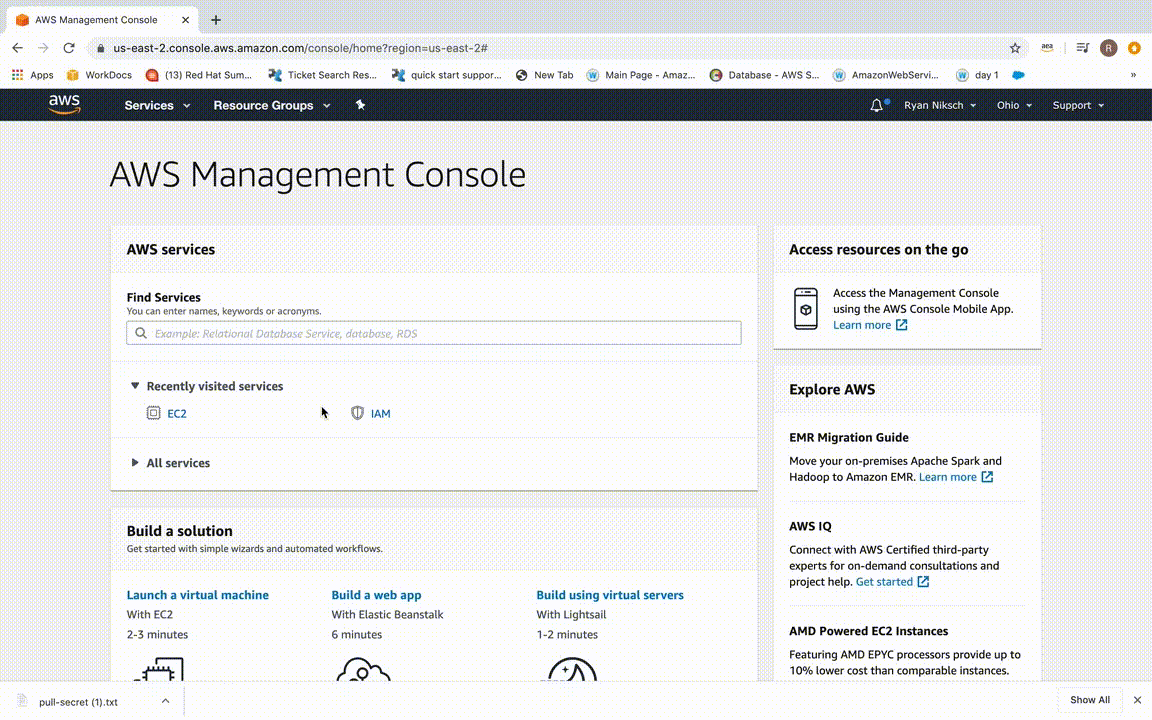
Task: Open a new browser tab
Action: coord(215,20)
